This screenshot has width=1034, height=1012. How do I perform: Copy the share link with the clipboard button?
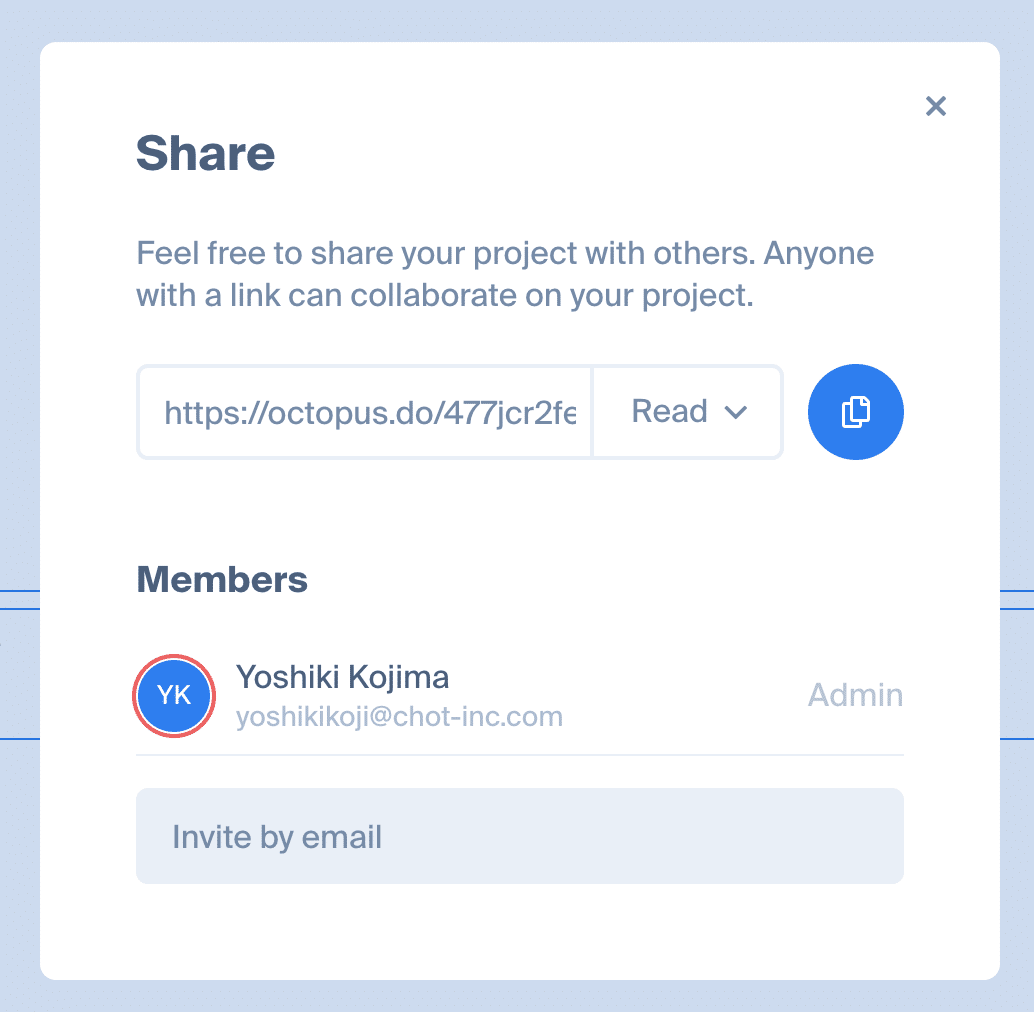tap(855, 412)
